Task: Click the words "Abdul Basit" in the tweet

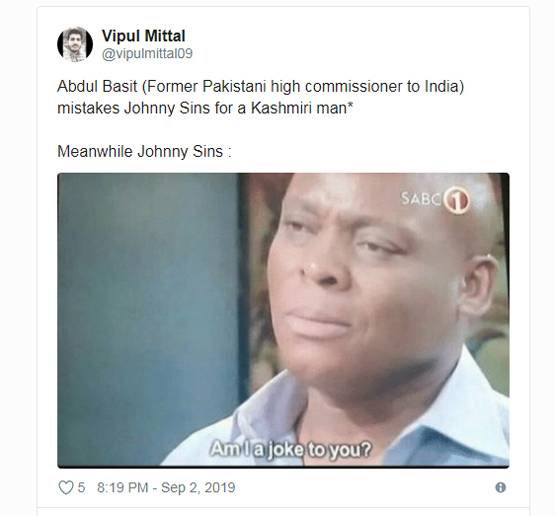Action: (x=97, y=86)
